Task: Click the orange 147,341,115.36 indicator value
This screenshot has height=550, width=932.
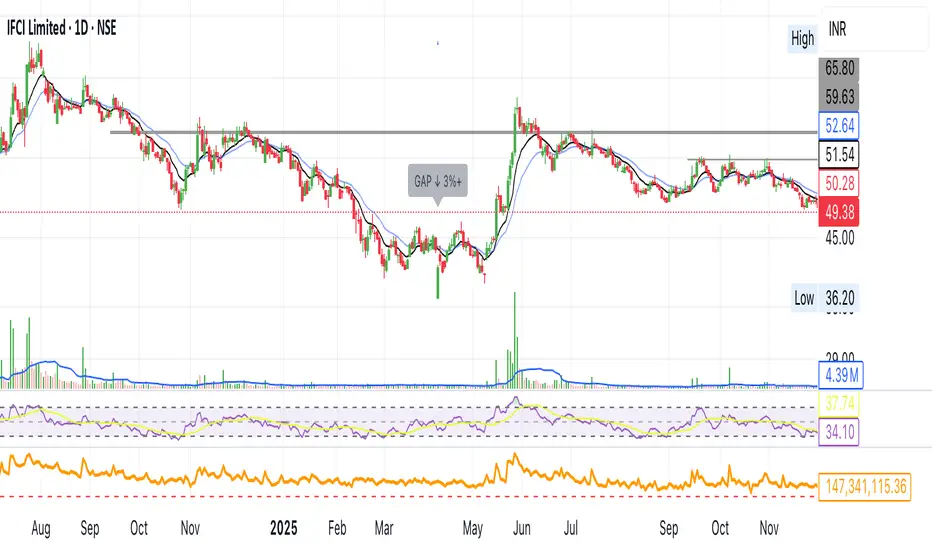Action: point(865,487)
